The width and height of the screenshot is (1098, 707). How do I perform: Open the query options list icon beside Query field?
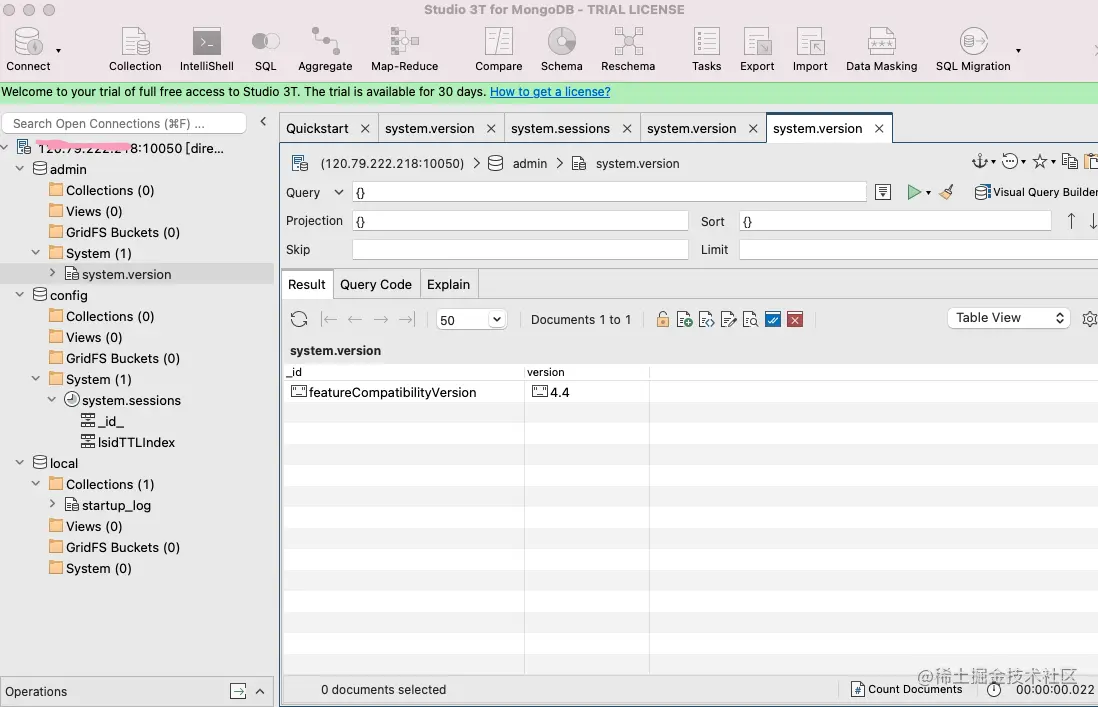pos(883,192)
